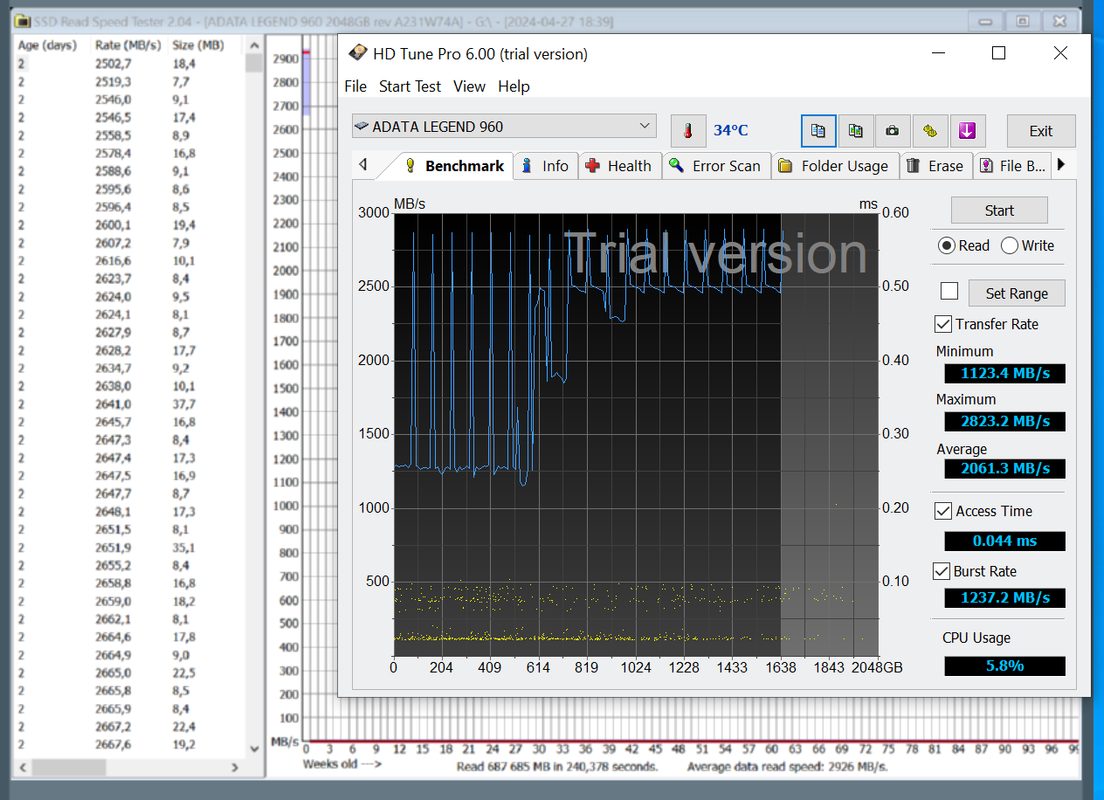Click the Erase tab trash icon
This screenshot has height=800, width=1104.
pyautogui.click(x=913, y=165)
